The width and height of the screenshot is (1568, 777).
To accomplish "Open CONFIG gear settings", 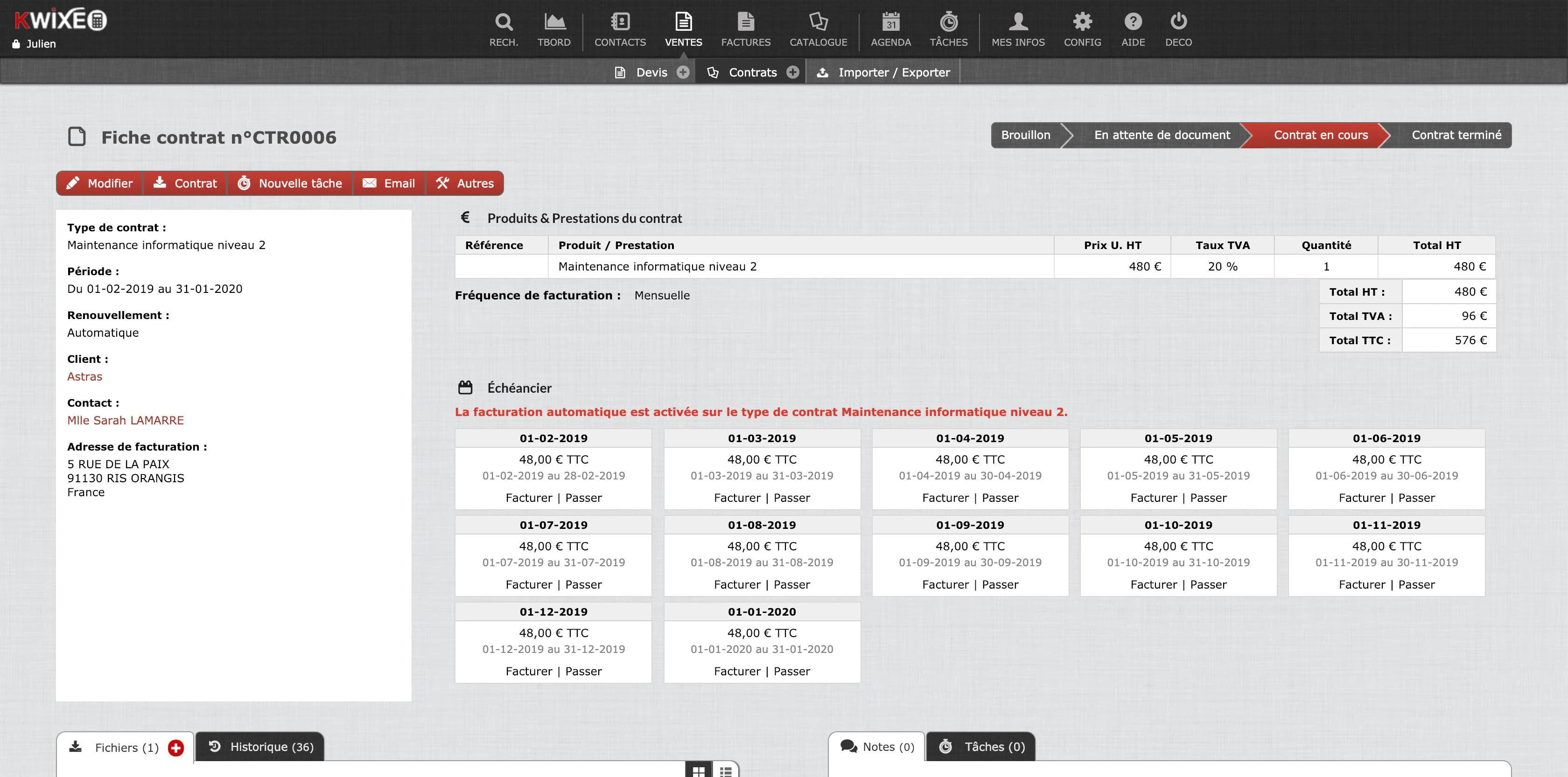I will (x=1082, y=22).
